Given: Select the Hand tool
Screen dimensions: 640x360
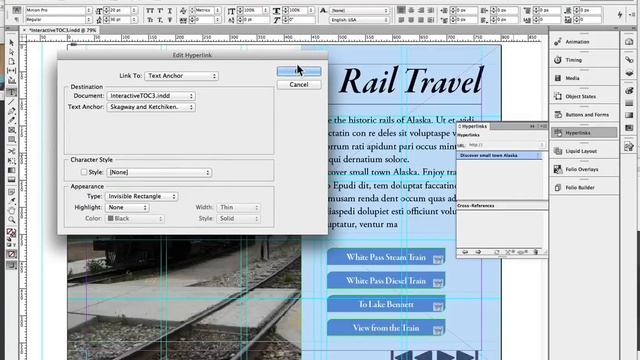Looking at the screenshot, I should pyautogui.click(x=11, y=211).
